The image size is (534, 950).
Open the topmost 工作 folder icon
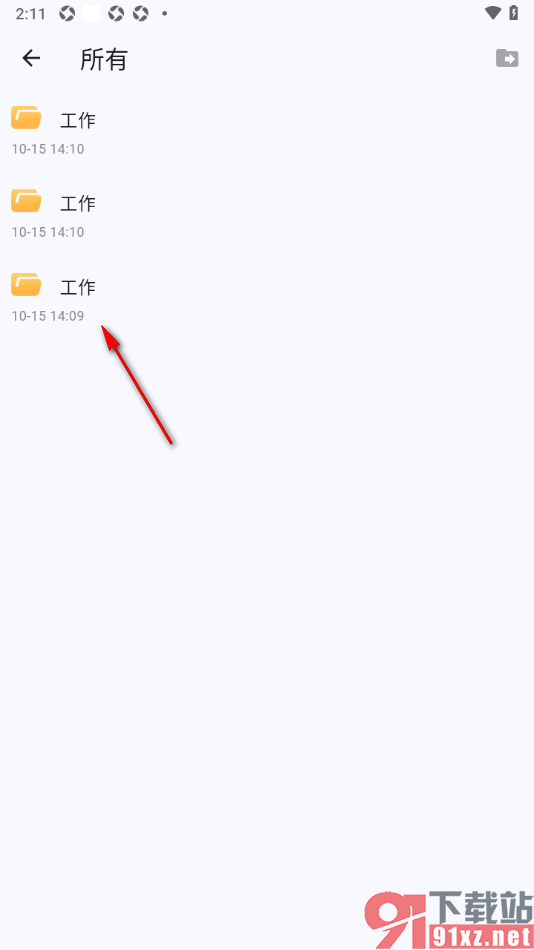coord(26,118)
